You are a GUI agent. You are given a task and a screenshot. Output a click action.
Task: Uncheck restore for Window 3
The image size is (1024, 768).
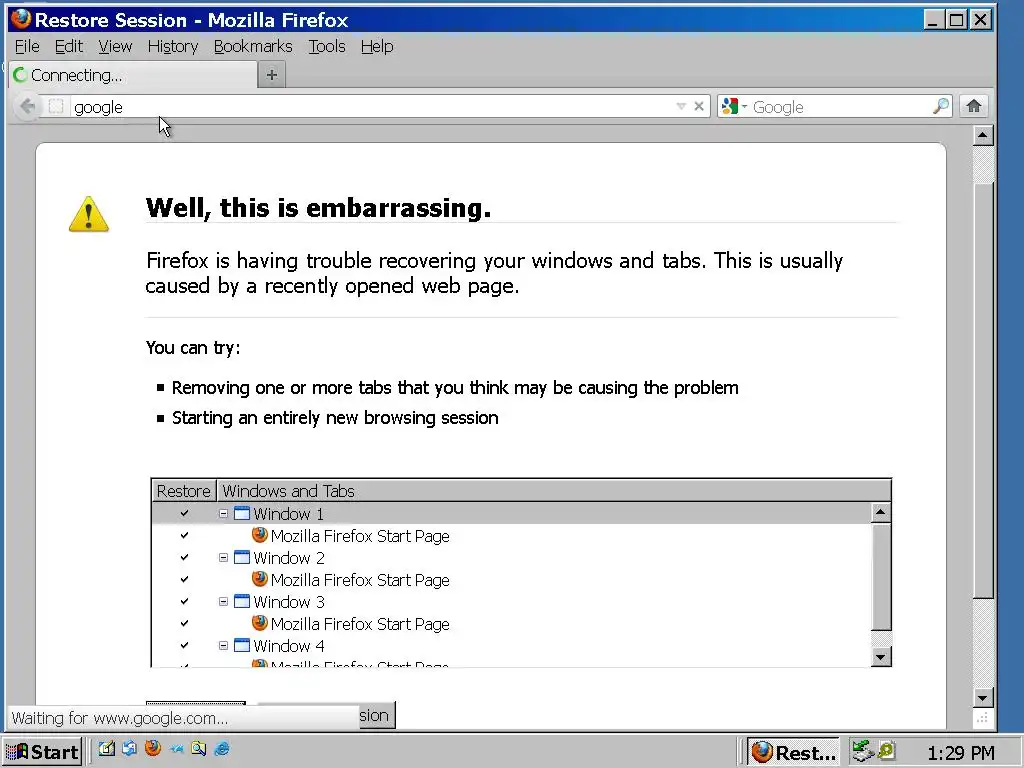click(184, 601)
